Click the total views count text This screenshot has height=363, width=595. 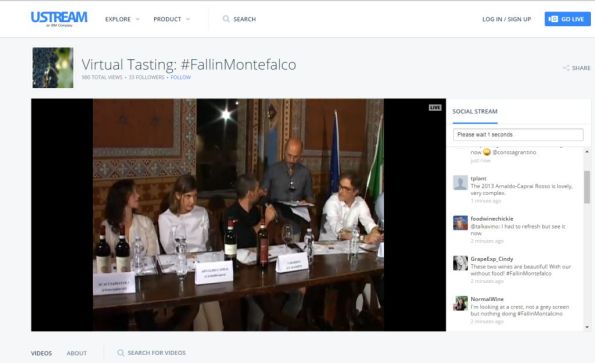click(102, 77)
